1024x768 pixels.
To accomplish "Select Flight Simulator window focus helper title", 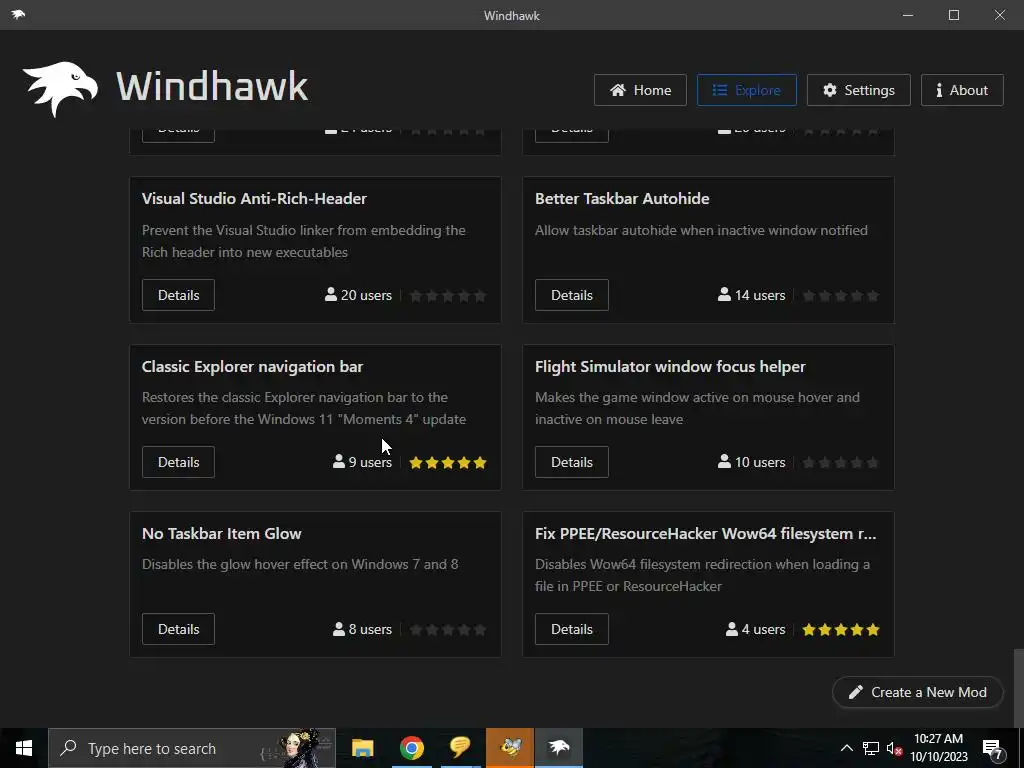I will pyautogui.click(x=670, y=367).
